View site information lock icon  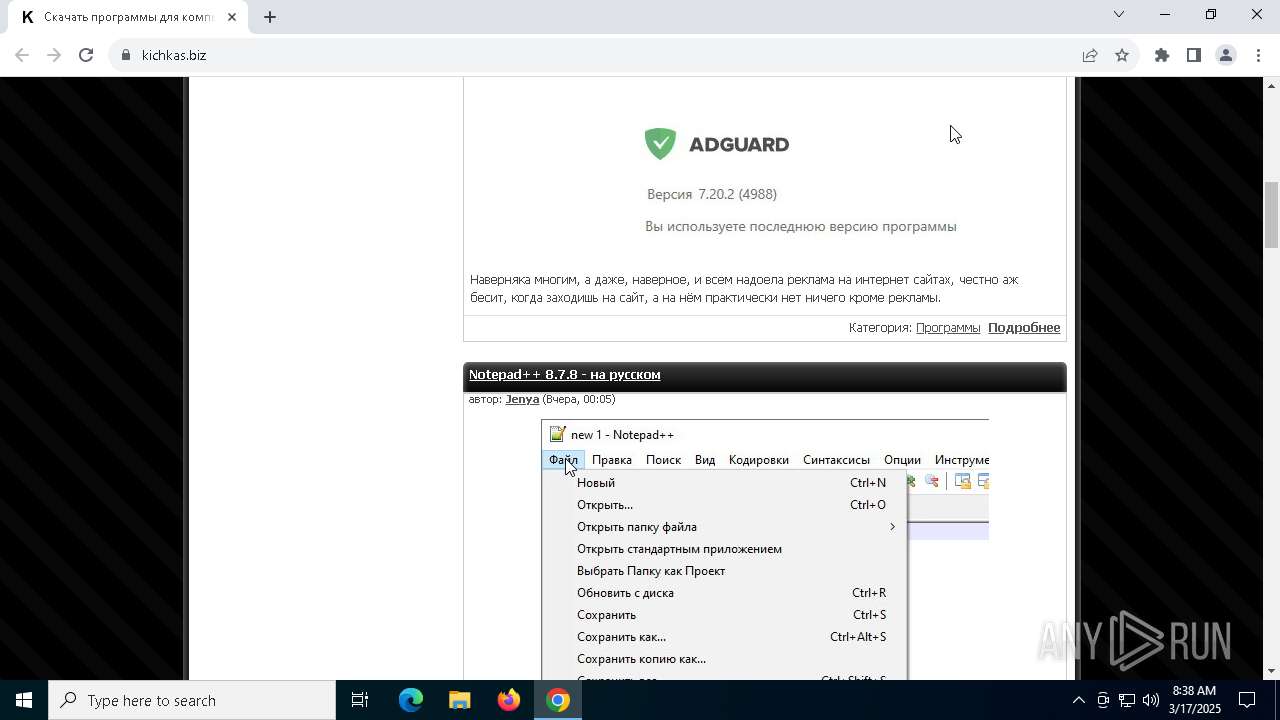pyautogui.click(x=126, y=55)
